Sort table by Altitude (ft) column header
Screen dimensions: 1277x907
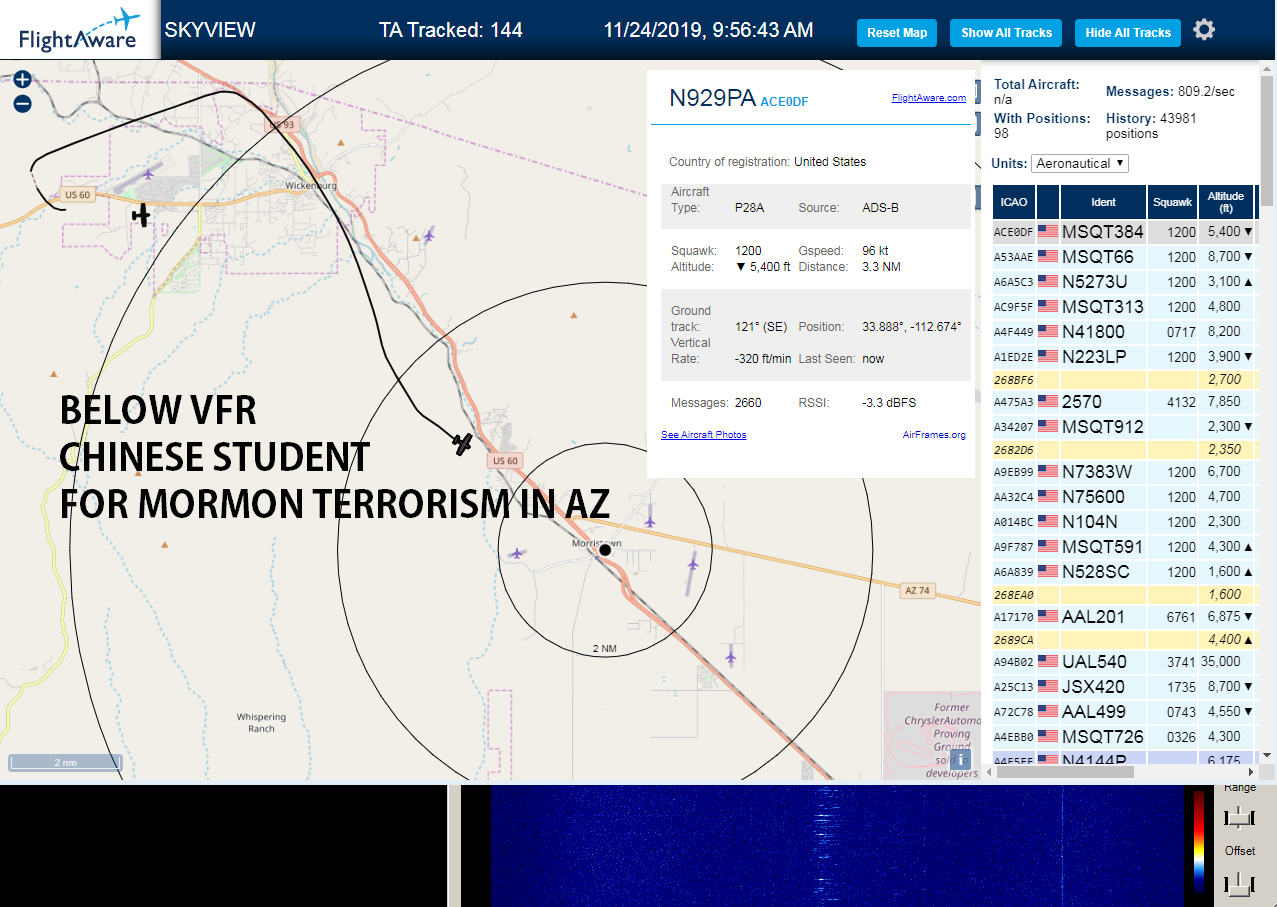[1225, 202]
